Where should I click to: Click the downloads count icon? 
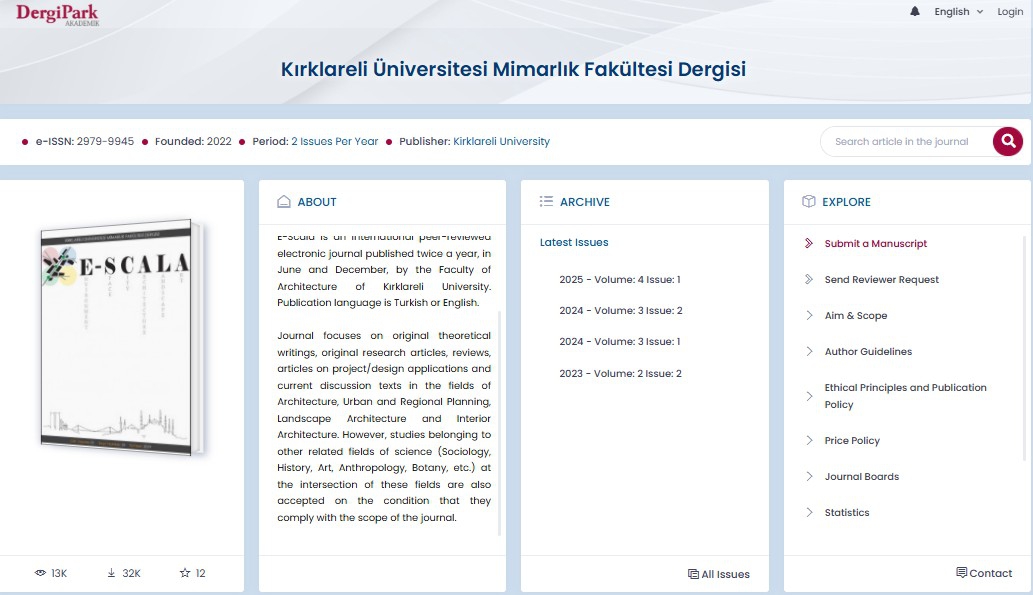pyautogui.click(x=111, y=573)
